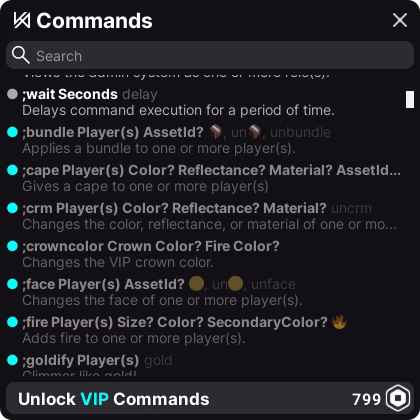Image resolution: width=420 pixels, height=420 pixels.
Task: Click the fire emoji alias on ;fire command
Action: [339, 322]
